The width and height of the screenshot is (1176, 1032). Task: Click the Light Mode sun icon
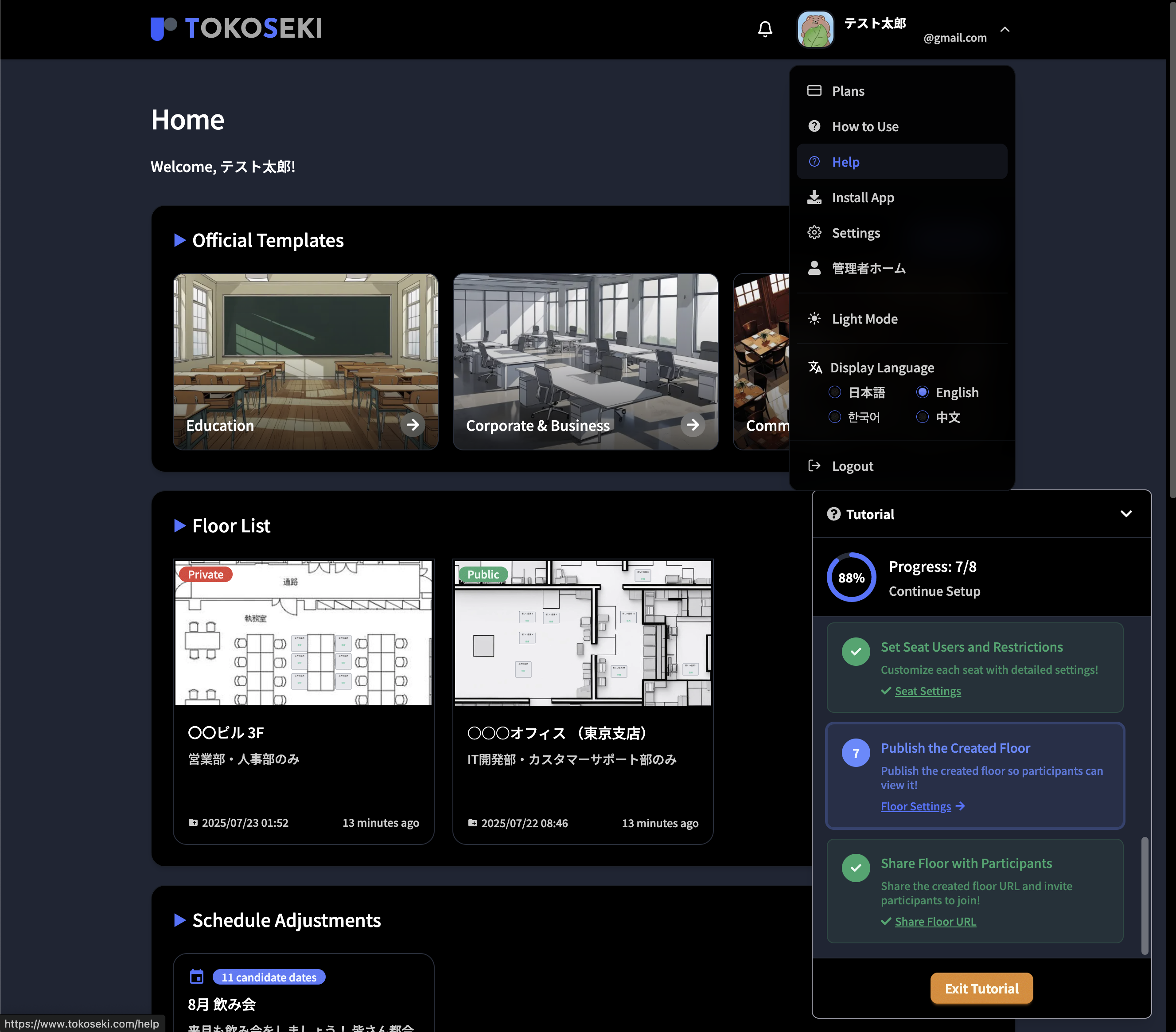click(x=814, y=318)
